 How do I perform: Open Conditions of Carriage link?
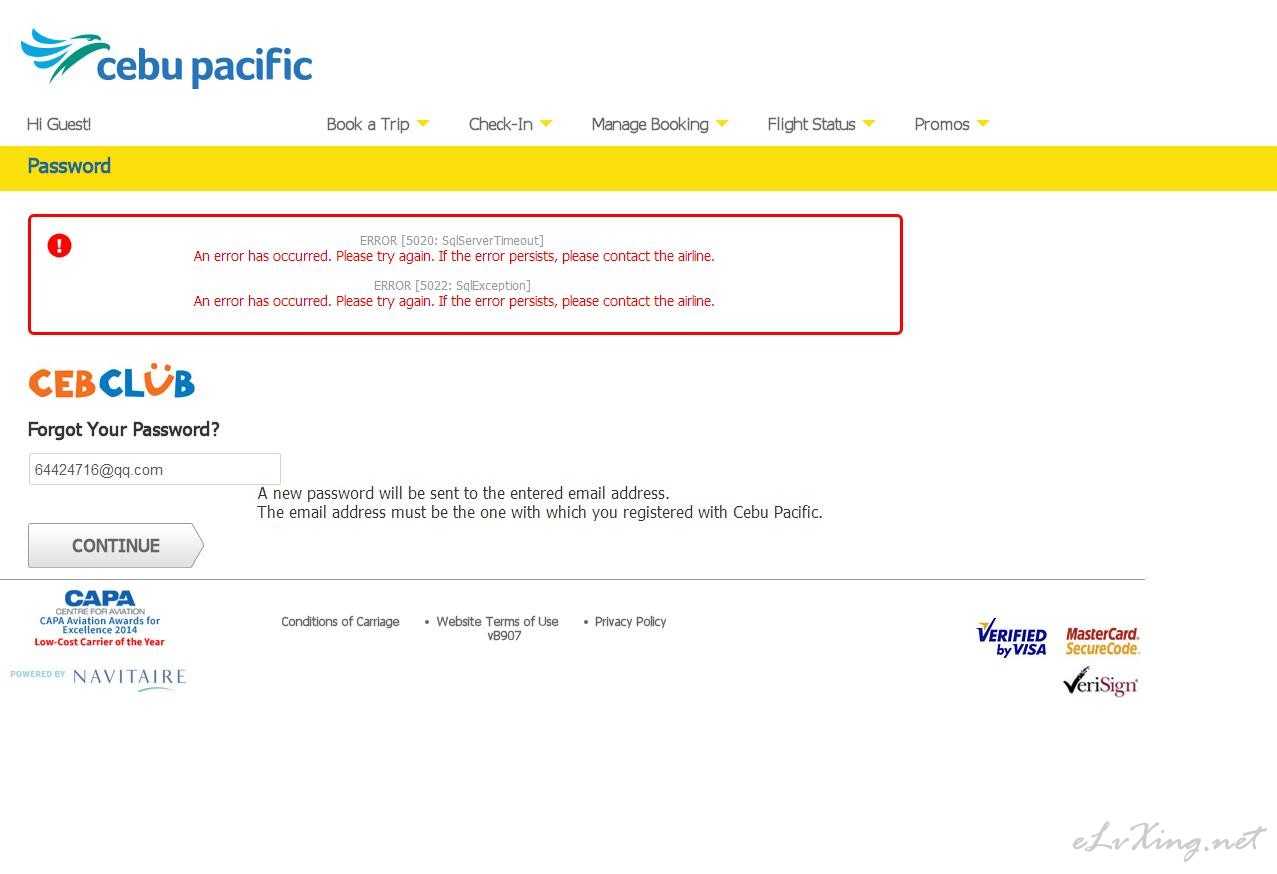pos(340,622)
